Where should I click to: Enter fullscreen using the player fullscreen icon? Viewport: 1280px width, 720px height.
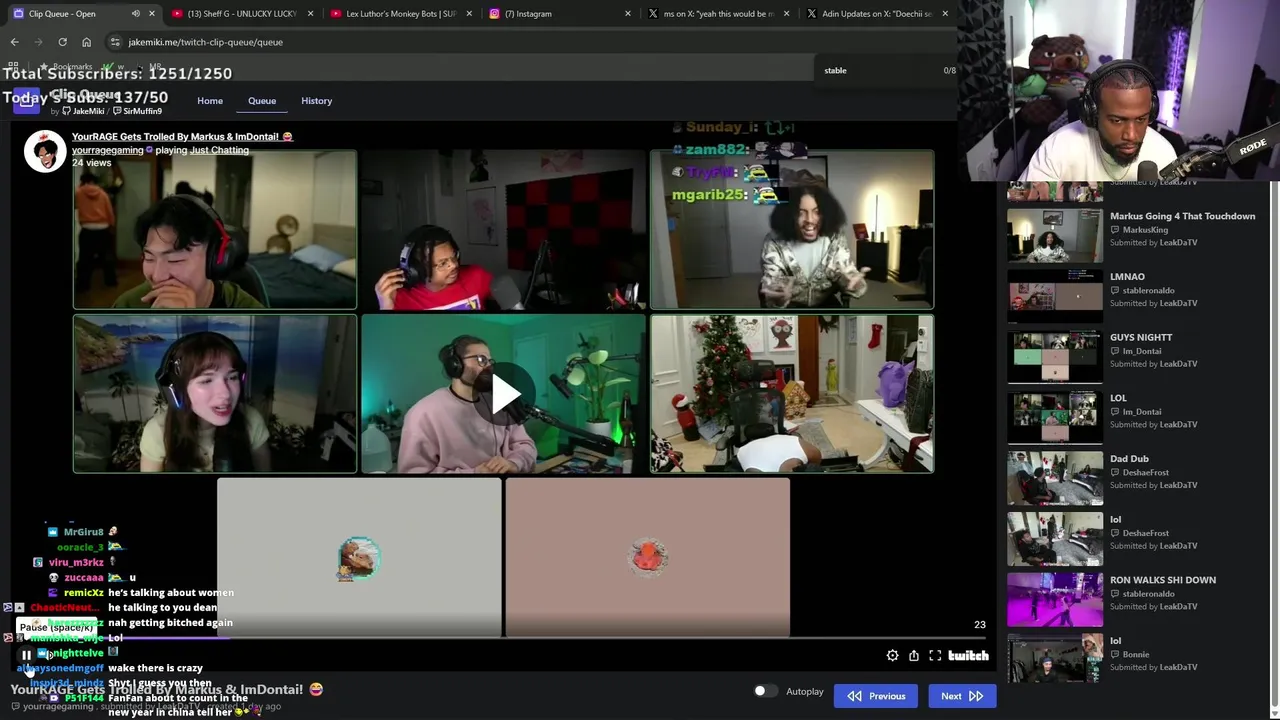point(935,656)
